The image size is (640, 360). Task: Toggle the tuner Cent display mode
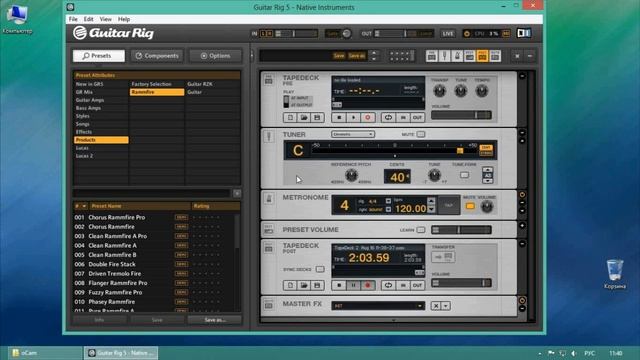[x=486, y=147]
